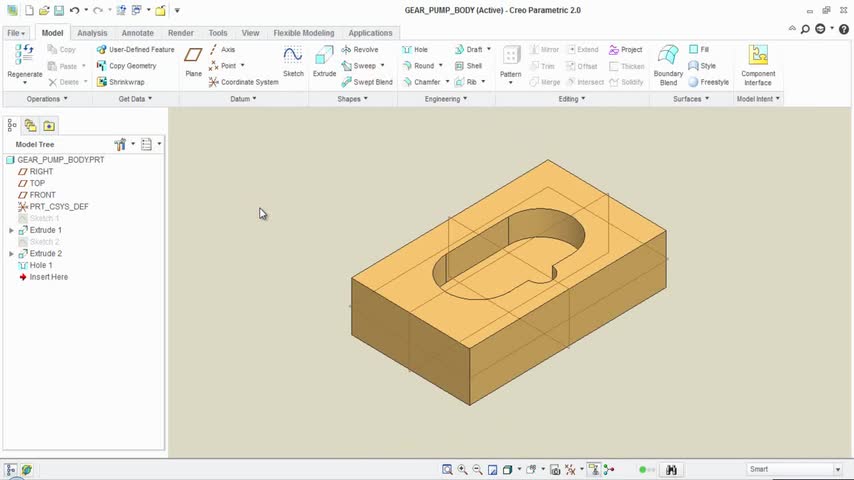The width and height of the screenshot is (854, 480).
Task: Expand the Extrude 2 tree node
Action: tap(11, 254)
